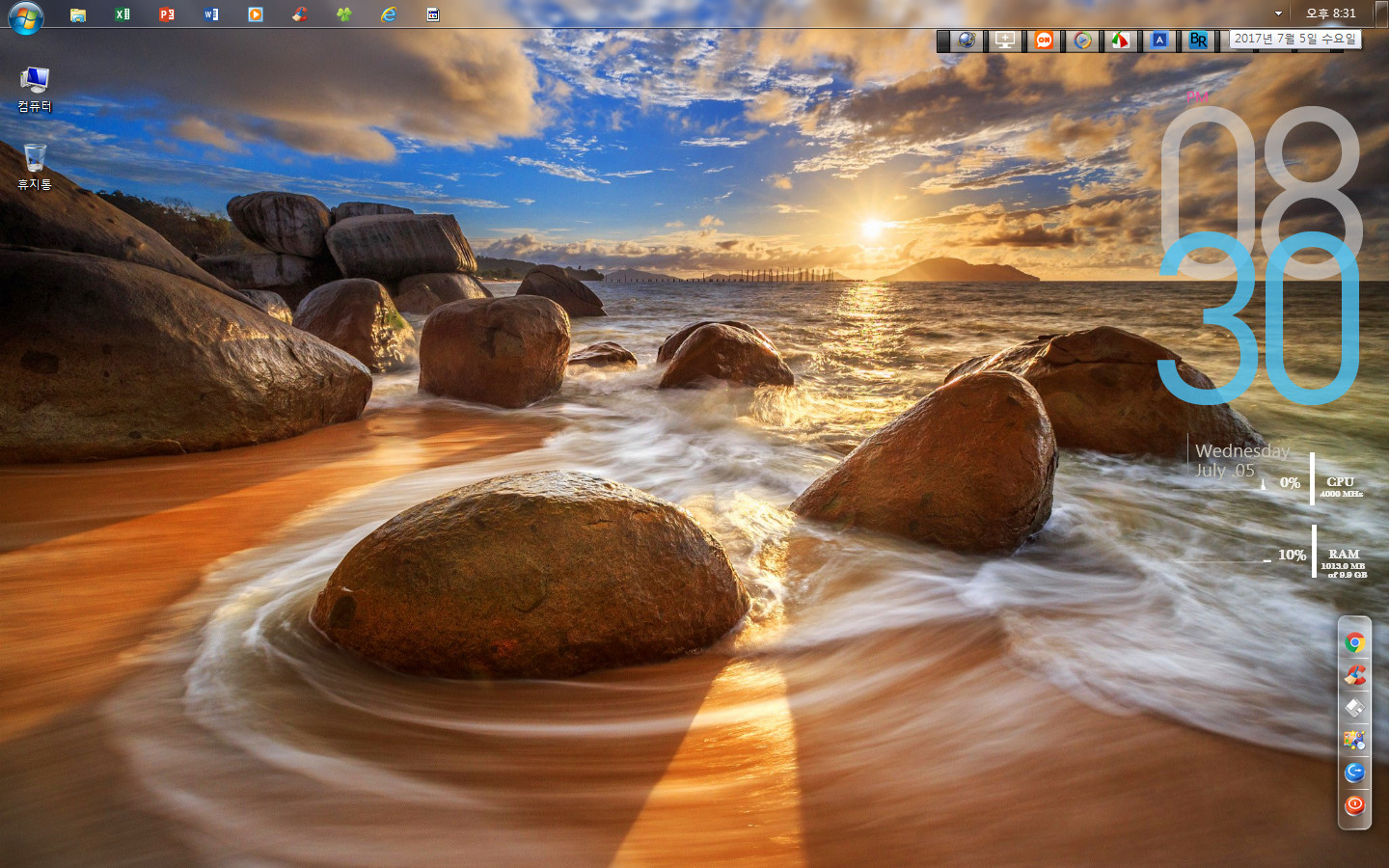Launch Chrome from the side dock
The height and width of the screenshot is (868, 1389).
point(1354,642)
